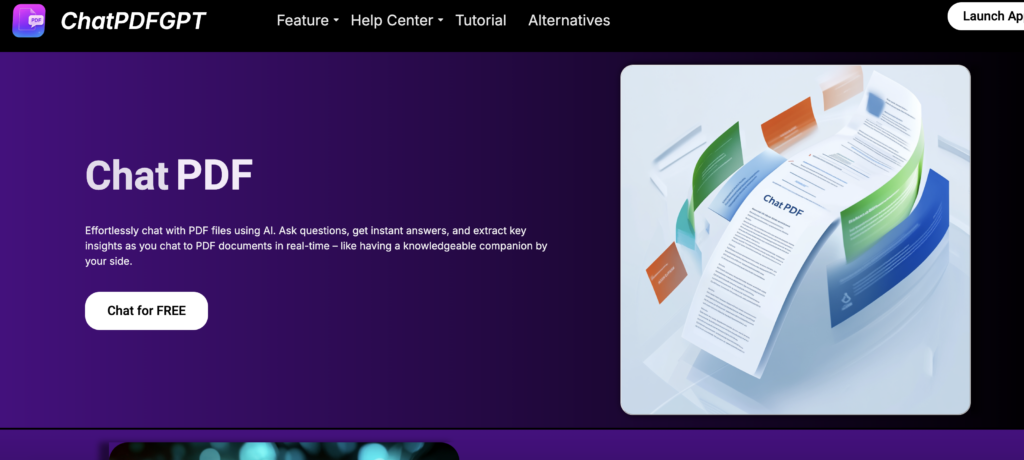Image resolution: width=1024 pixels, height=460 pixels.
Task: Open the ChatPDFGPT brand name link
Action: (x=133, y=21)
